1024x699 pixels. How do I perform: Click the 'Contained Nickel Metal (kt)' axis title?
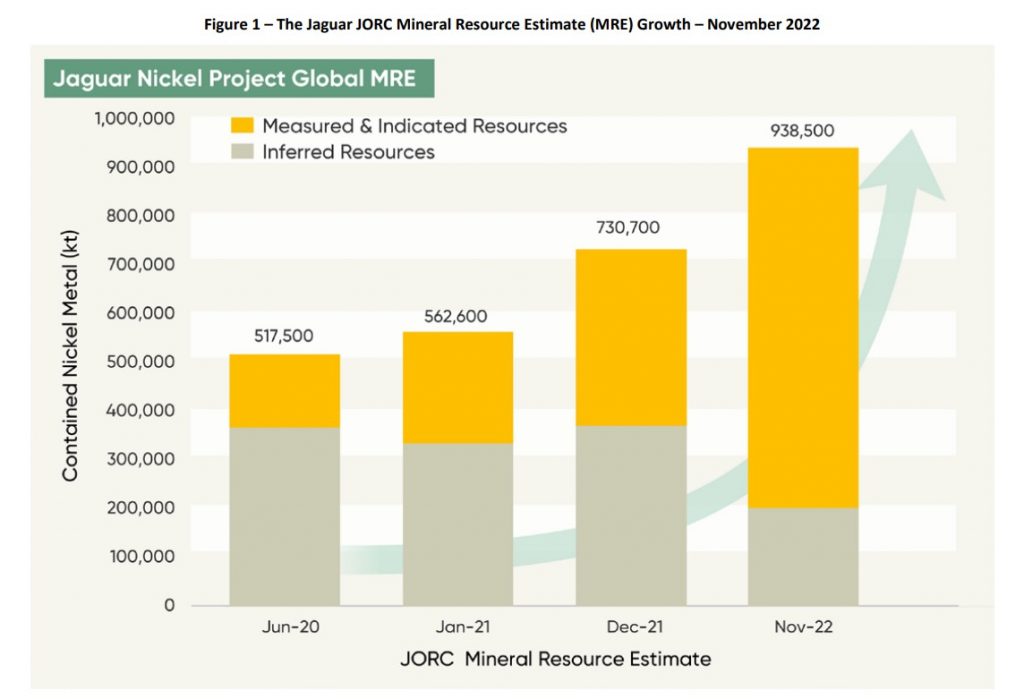[70, 356]
